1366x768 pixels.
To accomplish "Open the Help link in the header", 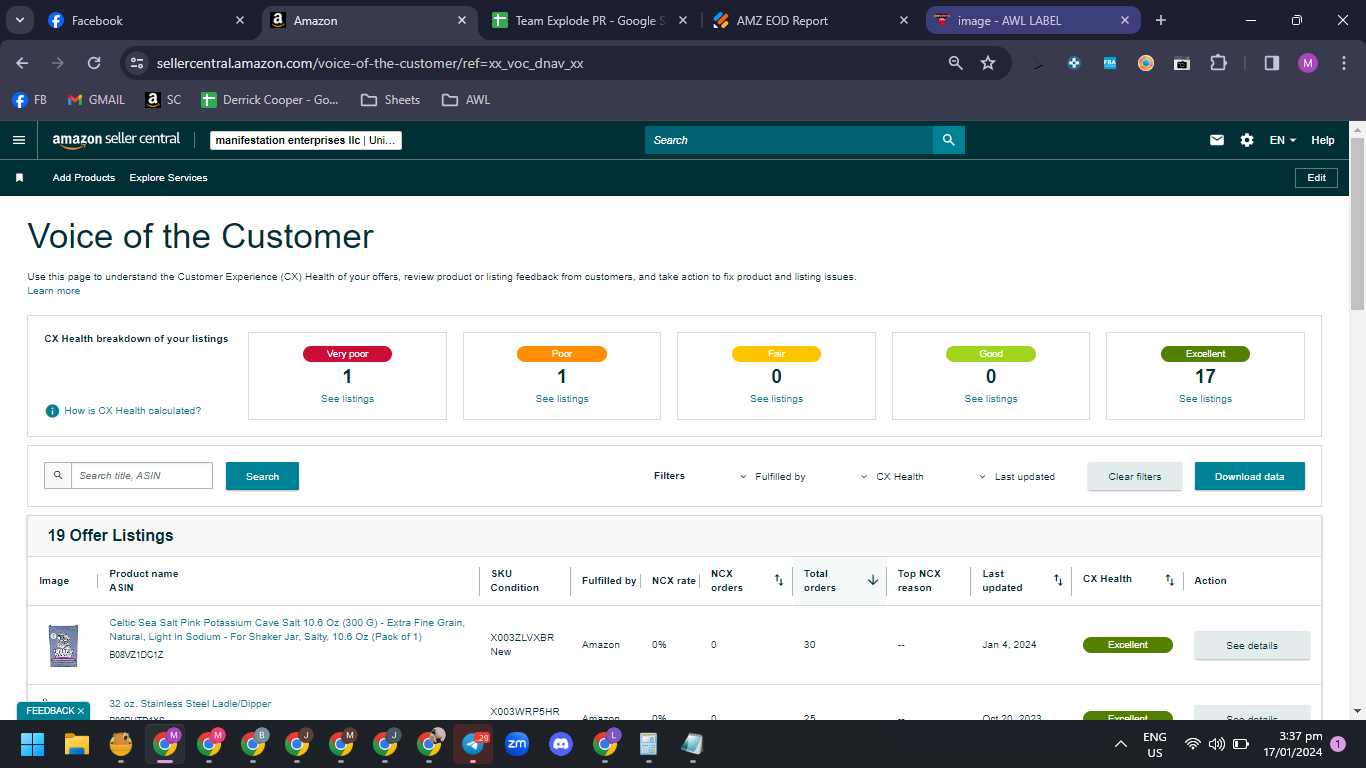I will [1323, 140].
